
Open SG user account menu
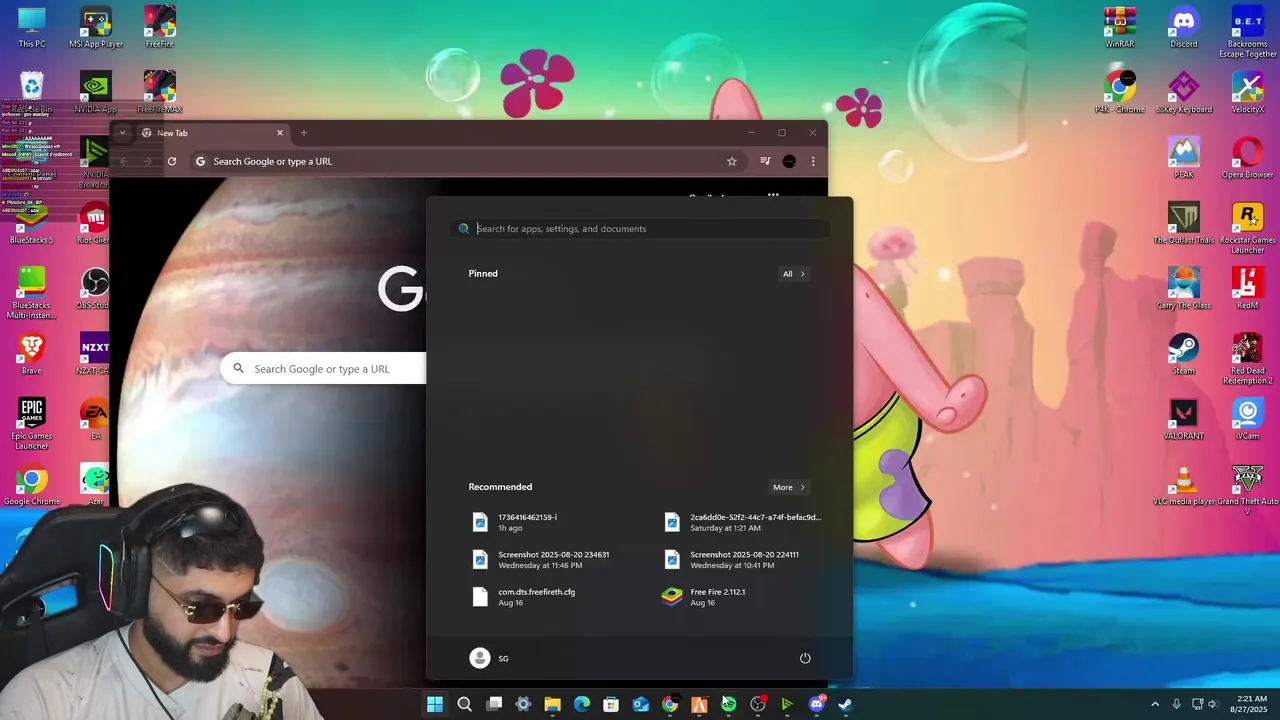coord(490,658)
